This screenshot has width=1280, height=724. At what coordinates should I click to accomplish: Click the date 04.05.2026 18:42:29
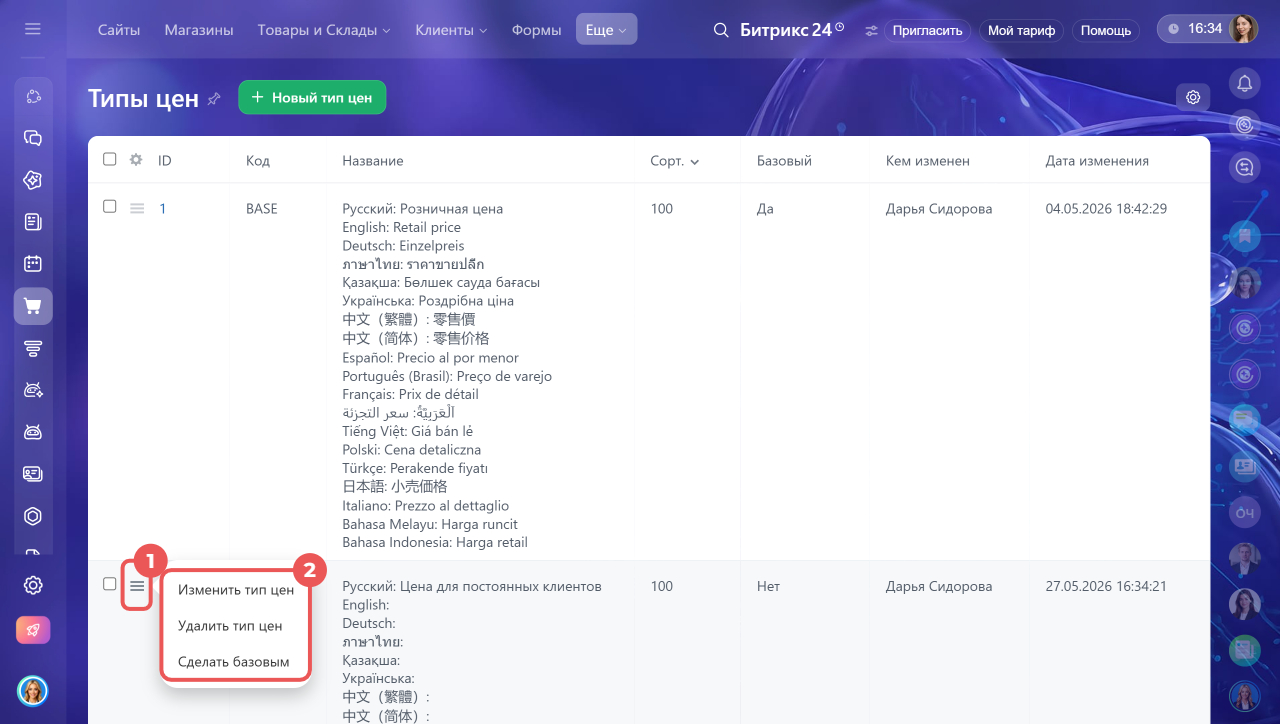click(1106, 209)
